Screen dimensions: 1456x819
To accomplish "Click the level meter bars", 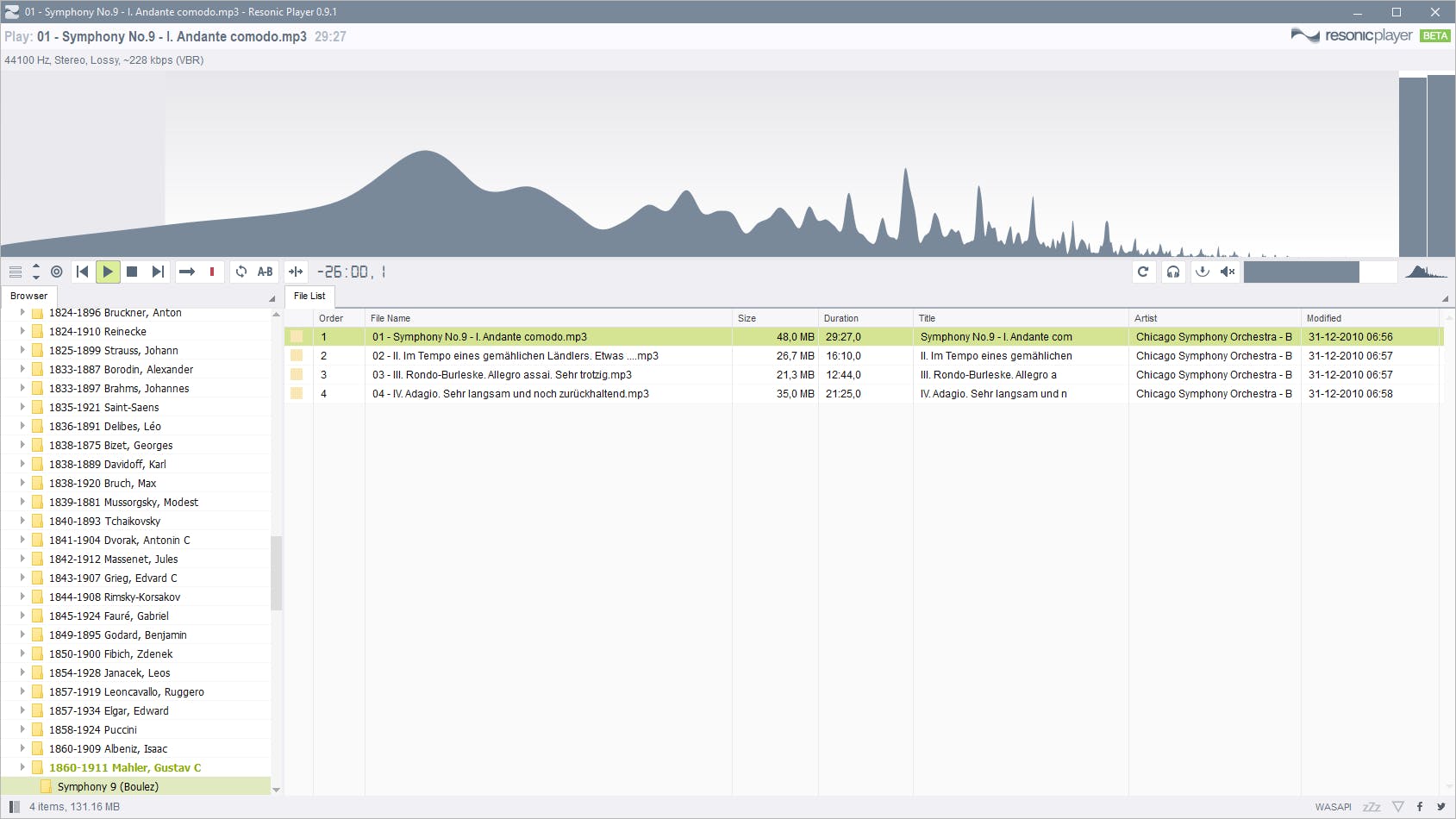I will 1427,166.
